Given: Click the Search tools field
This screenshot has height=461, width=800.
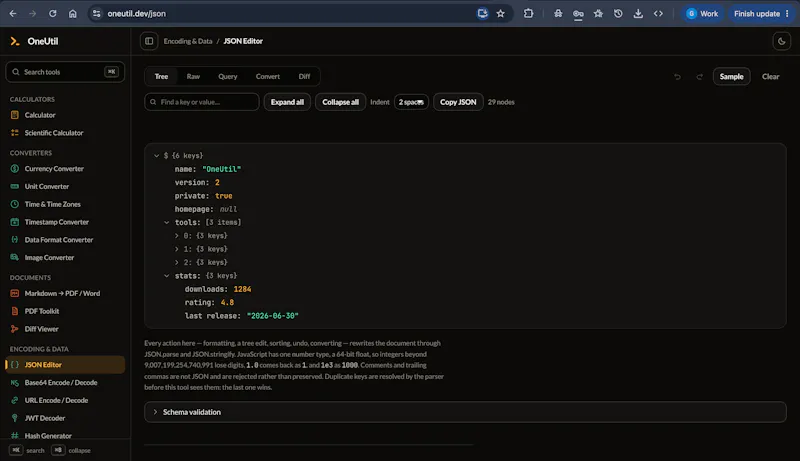Looking at the screenshot, I should [x=65, y=72].
